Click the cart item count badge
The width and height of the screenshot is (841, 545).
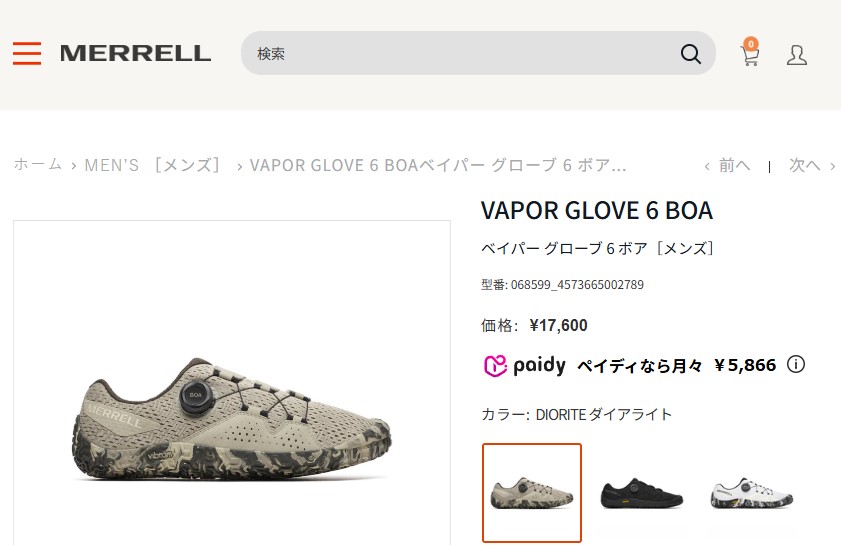pyautogui.click(x=751, y=43)
